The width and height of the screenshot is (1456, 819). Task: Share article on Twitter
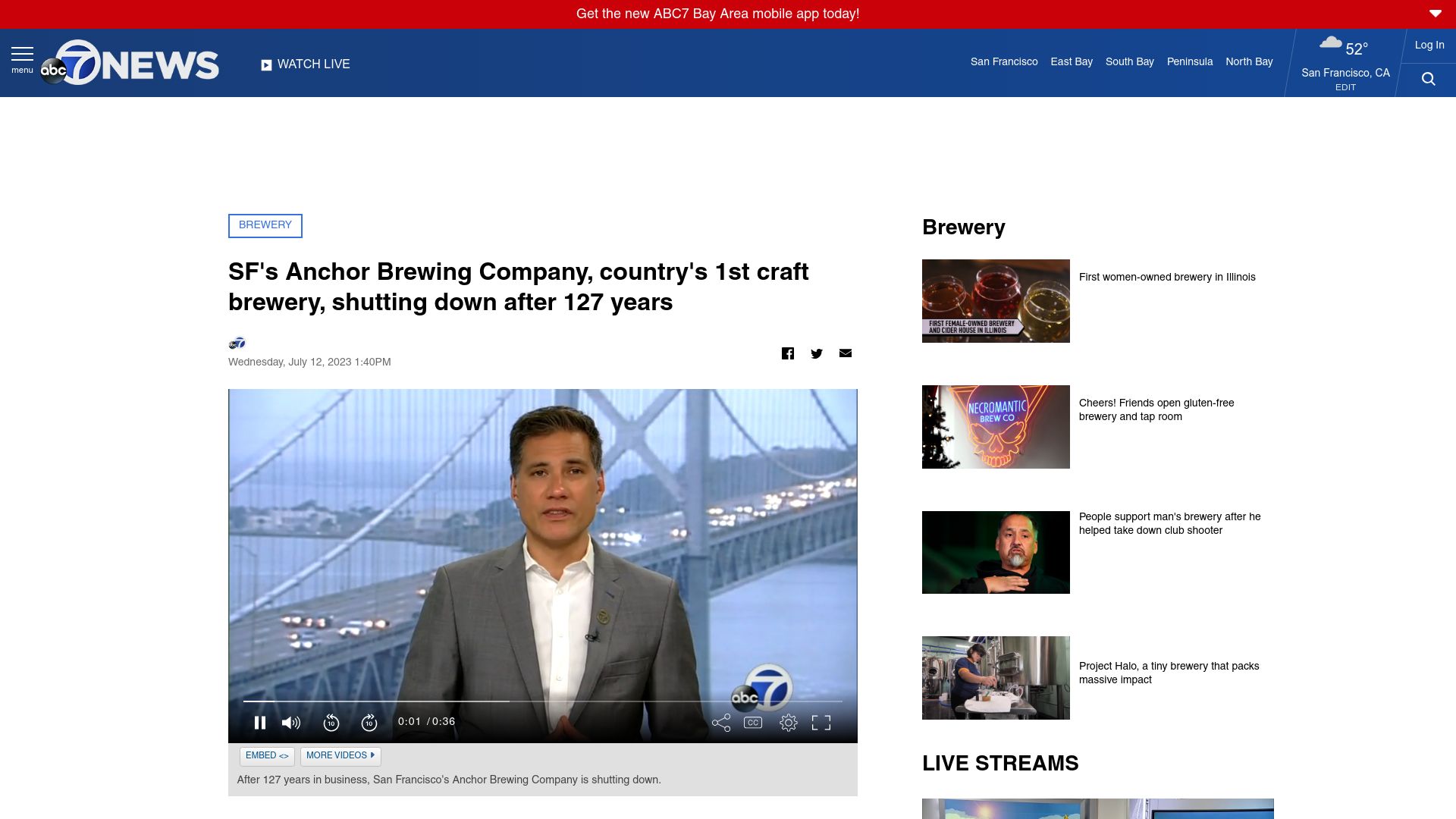817,353
